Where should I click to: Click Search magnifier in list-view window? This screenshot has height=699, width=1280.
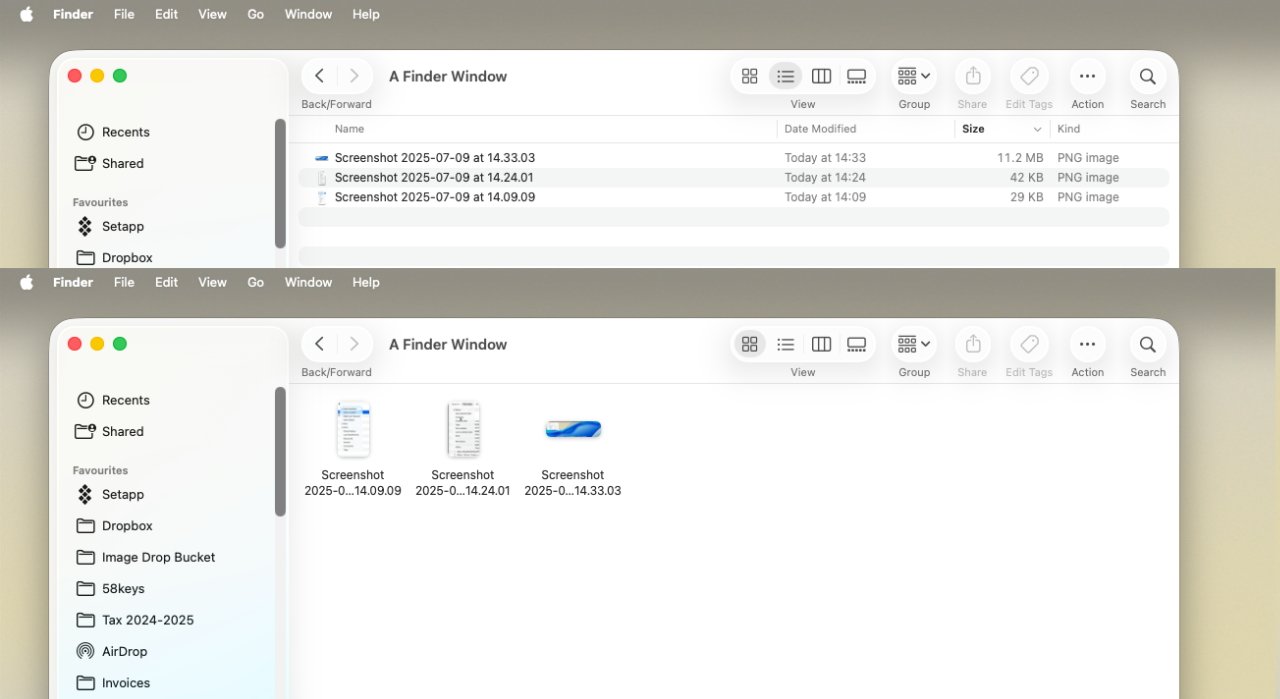tap(1147, 76)
